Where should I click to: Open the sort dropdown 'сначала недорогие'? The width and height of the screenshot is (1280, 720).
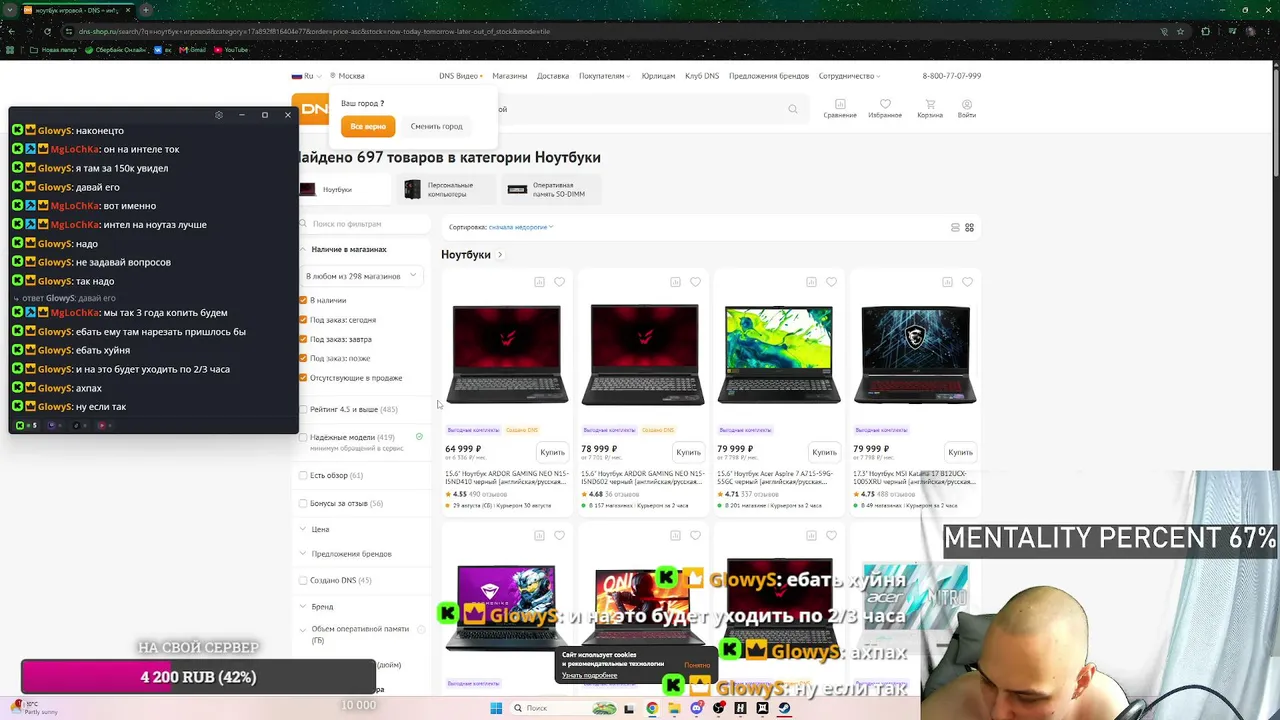[x=520, y=227]
